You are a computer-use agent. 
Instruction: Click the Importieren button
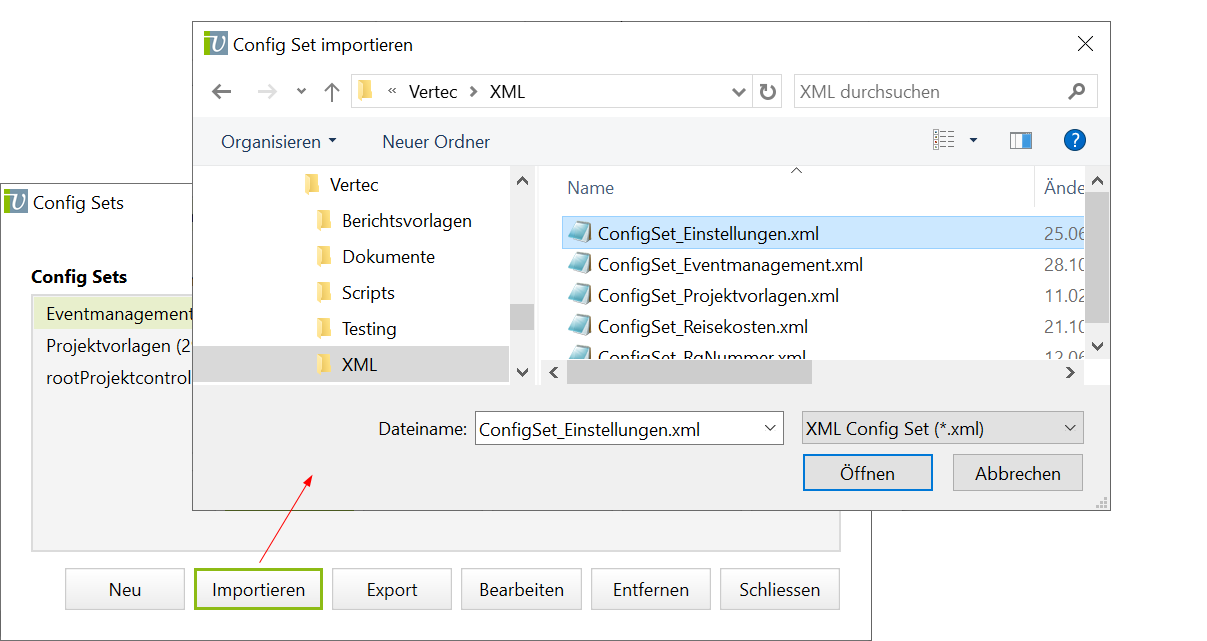pyautogui.click(x=258, y=590)
